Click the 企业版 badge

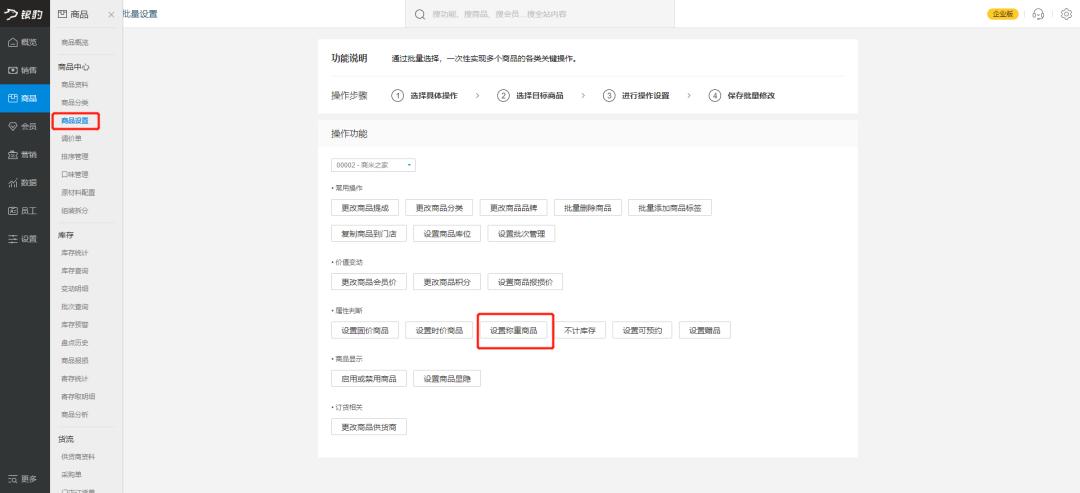[1003, 14]
